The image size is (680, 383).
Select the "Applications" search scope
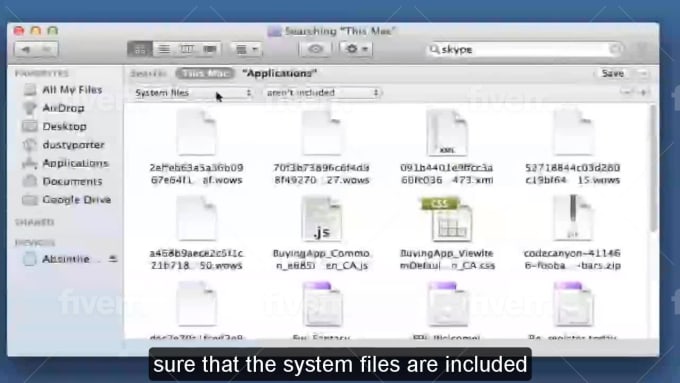(280, 73)
